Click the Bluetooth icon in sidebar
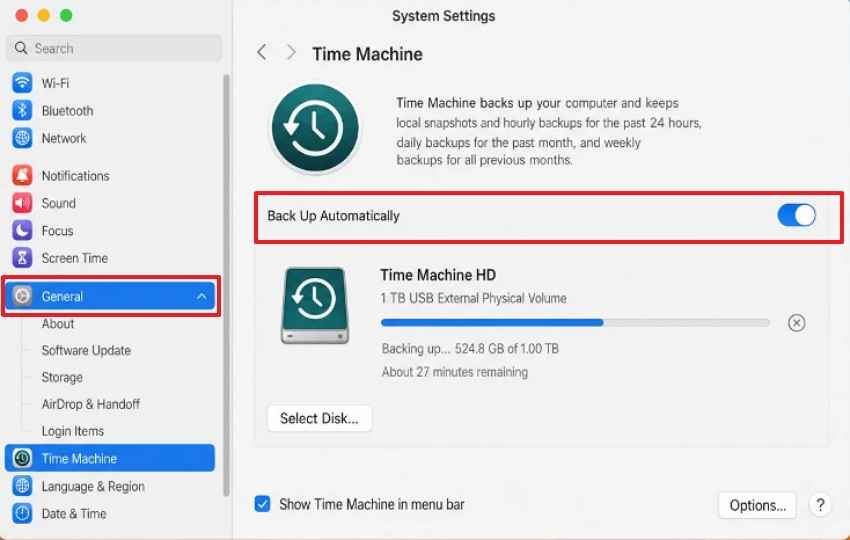This screenshot has height=540, width=850. pos(22,111)
